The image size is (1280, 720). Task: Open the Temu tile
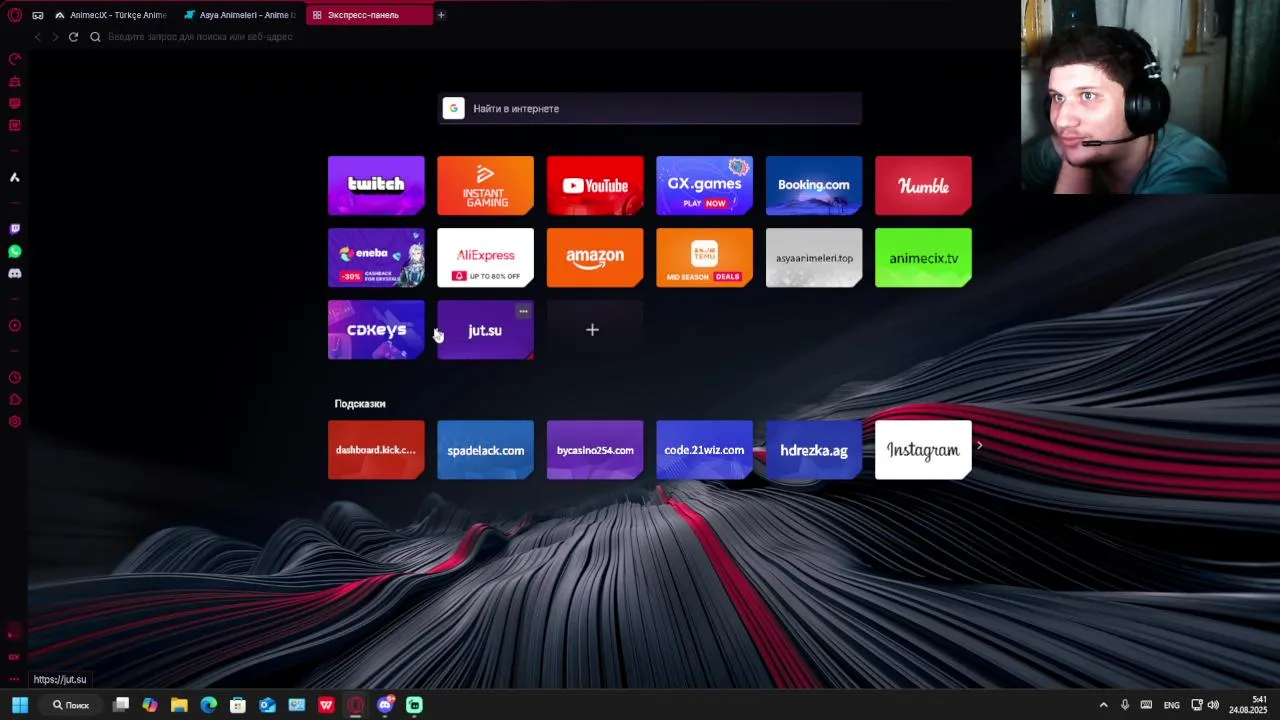704,258
